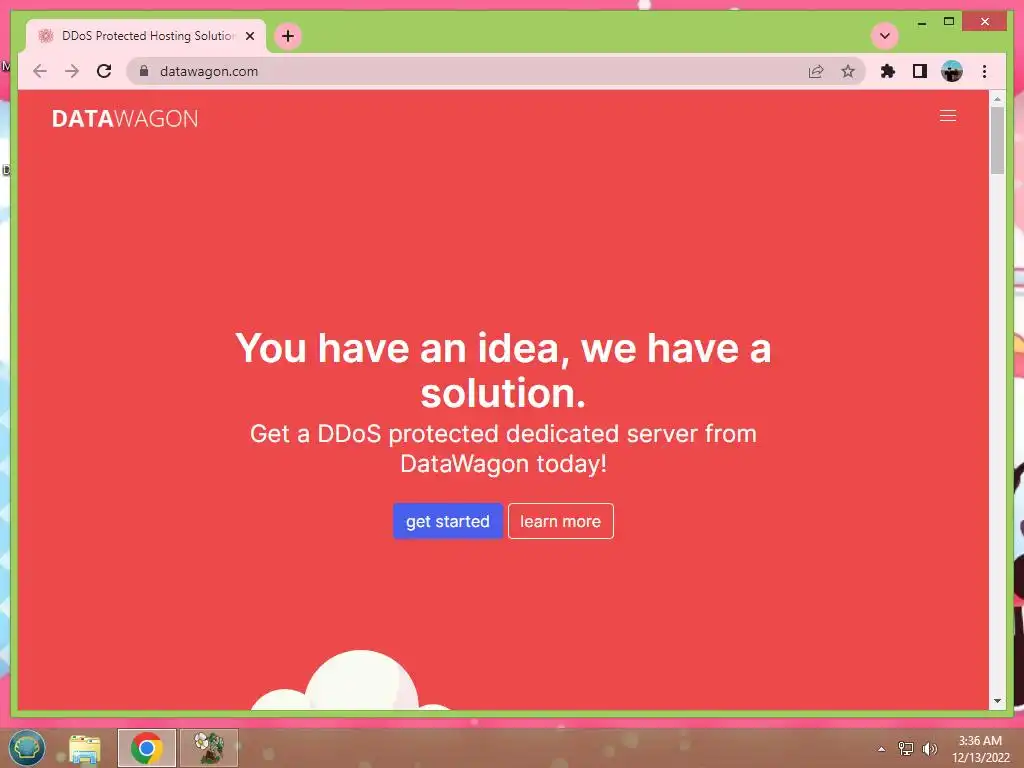Go forward to next page
Viewport: 1024px width, 768px height.
72,71
